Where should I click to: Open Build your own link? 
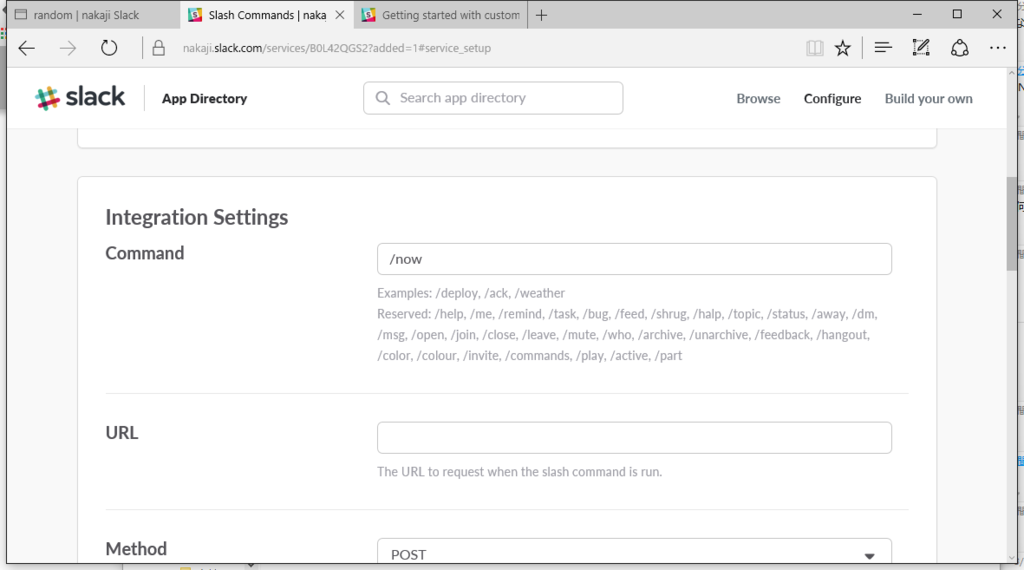pyautogui.click(x=928, y=99)
